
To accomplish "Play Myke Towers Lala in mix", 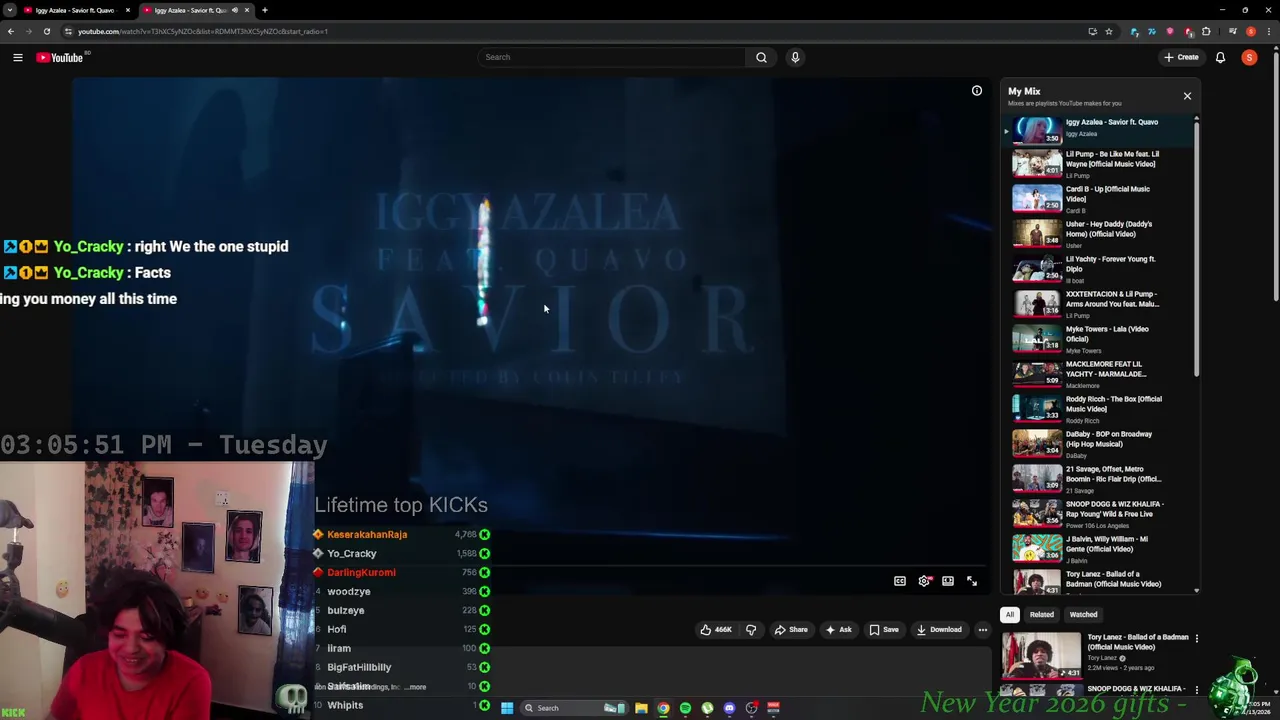I will [x=1098, y=339].
